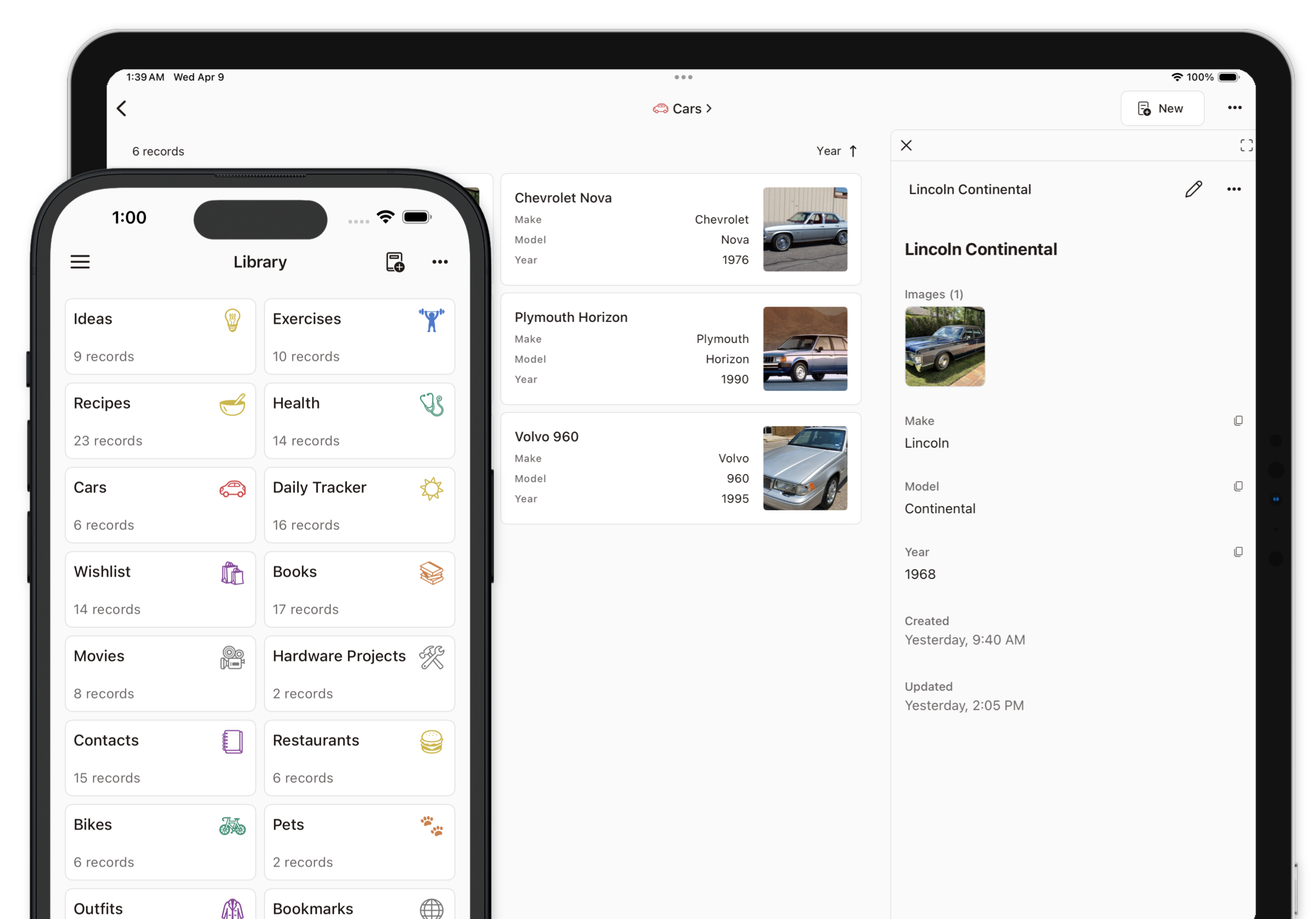The image size is (1316, 919).
Task: Open the Outfits jacket icon
Action: coord(232,909)
